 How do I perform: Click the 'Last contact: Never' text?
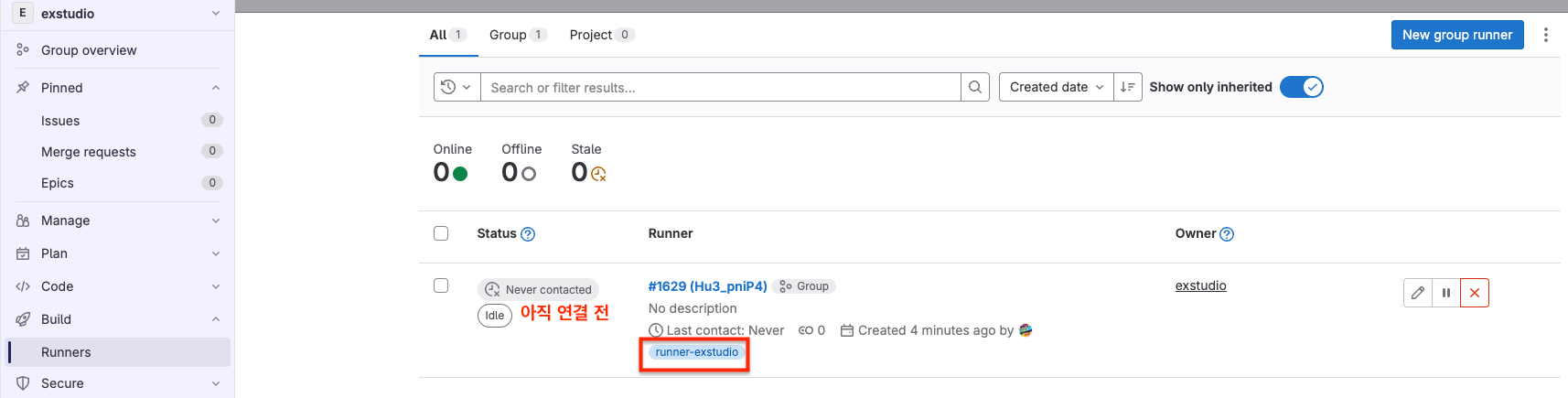point(725,330)
